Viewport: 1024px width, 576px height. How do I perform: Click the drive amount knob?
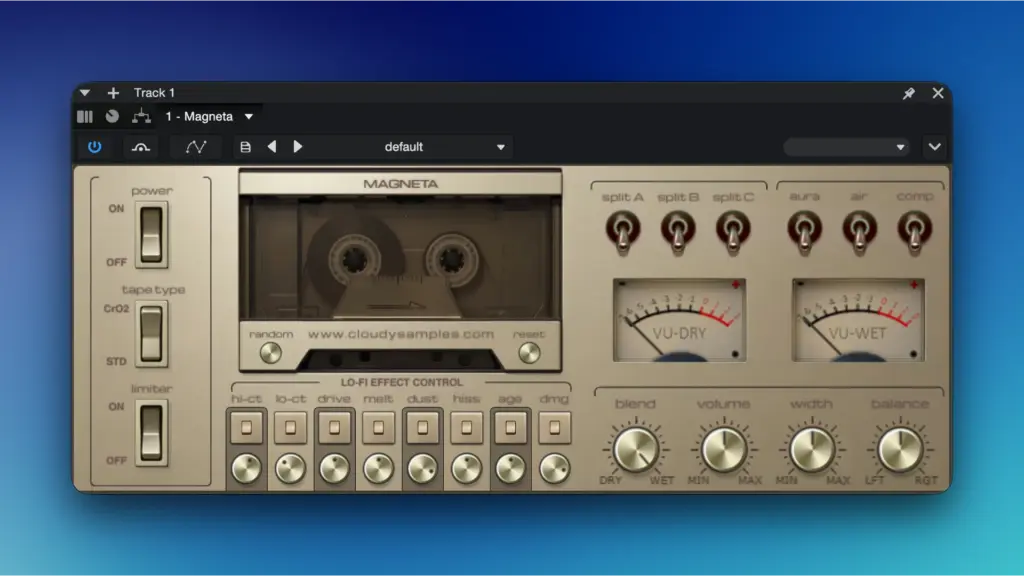point(334,469)
